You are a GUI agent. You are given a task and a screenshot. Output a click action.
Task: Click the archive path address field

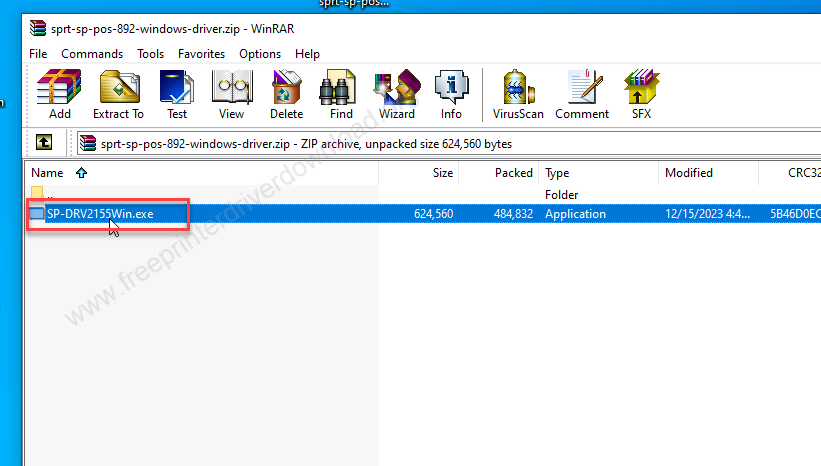point(449,143)
